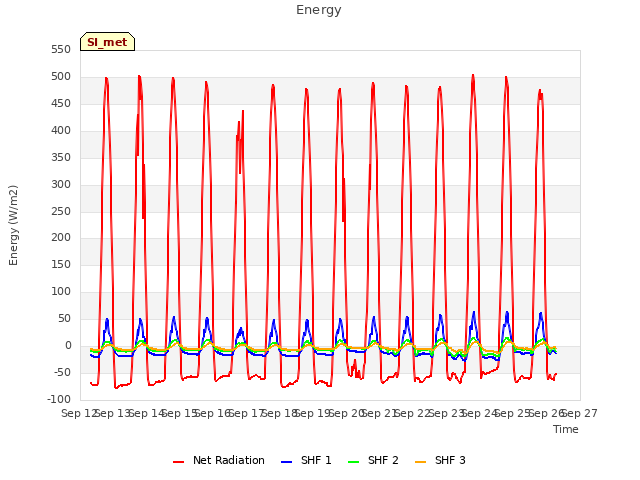This screenshot has height=480, width=640.
Task: Click the SI_met annotation label
Action: point(107,42)
